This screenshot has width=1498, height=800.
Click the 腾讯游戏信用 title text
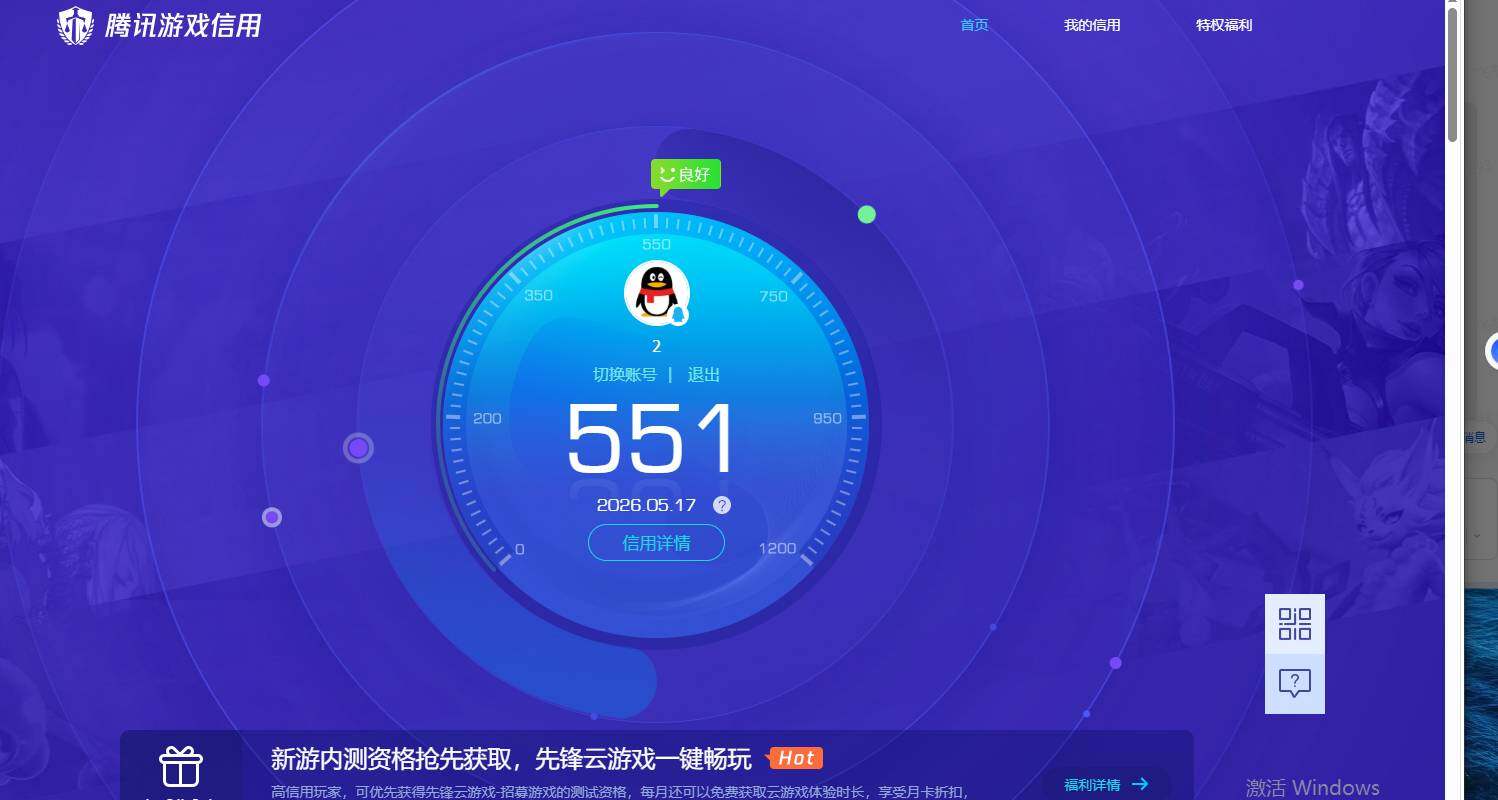click(183, 25)
